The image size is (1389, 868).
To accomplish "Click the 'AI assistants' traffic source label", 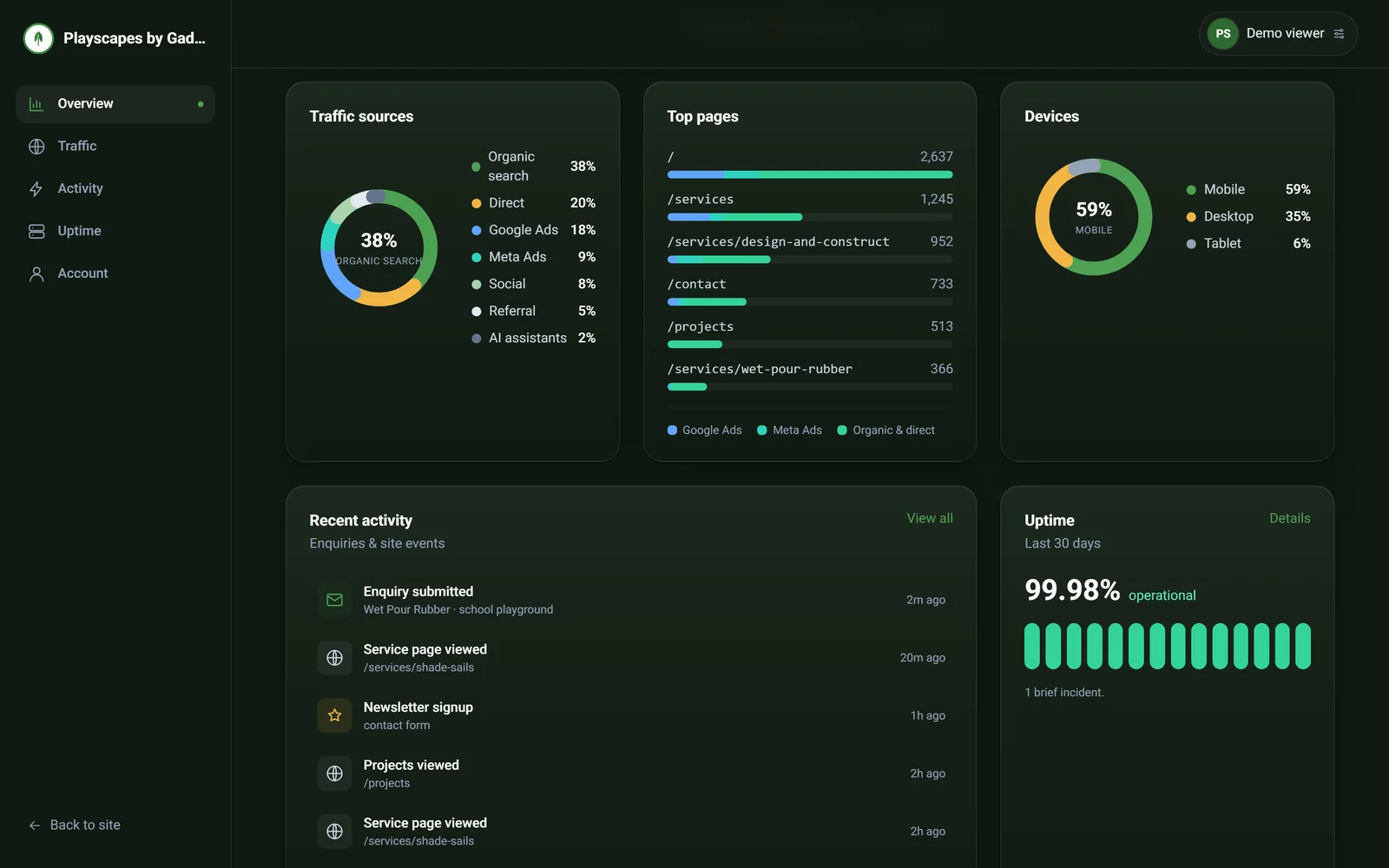I will [x=528, y=339].
